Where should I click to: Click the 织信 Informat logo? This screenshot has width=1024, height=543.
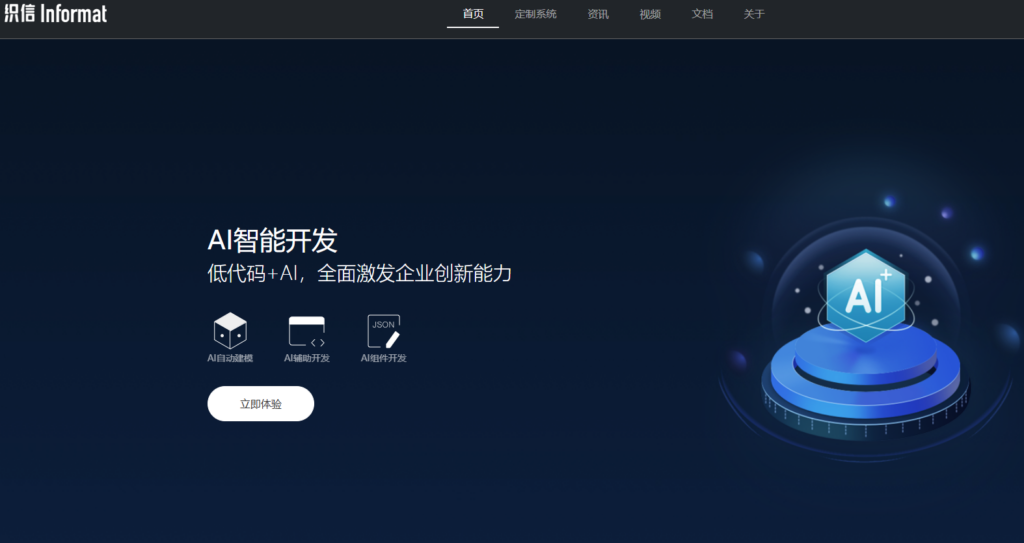55,14
